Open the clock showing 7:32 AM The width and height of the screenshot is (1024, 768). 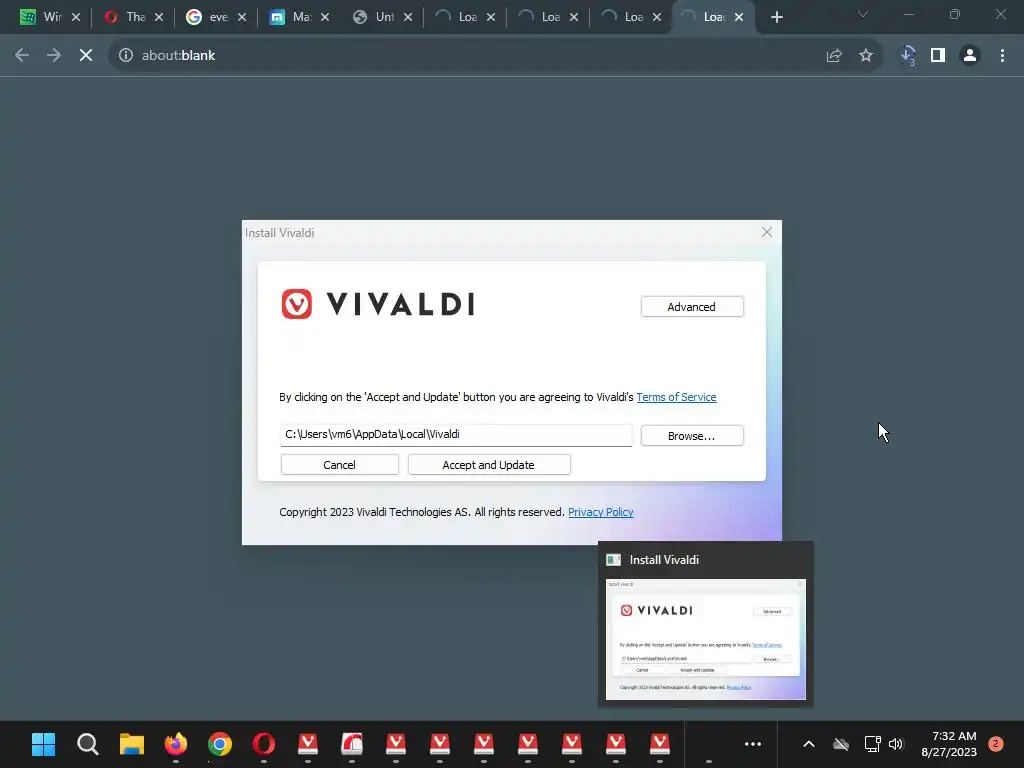(x=949, y=744)
